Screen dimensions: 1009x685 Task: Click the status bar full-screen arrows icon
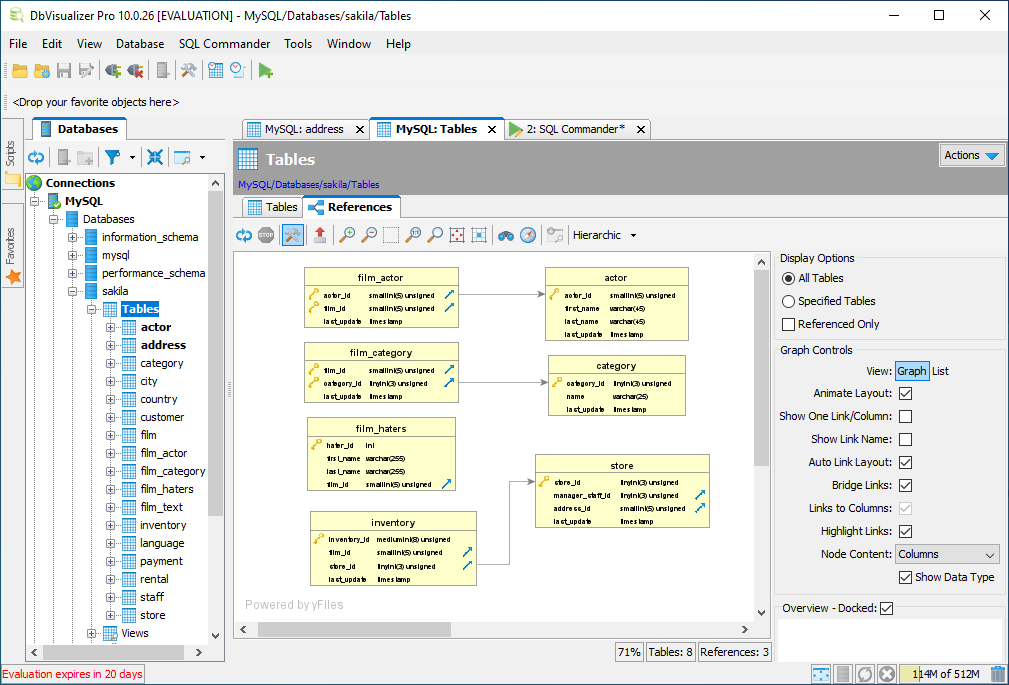[821, 674]
